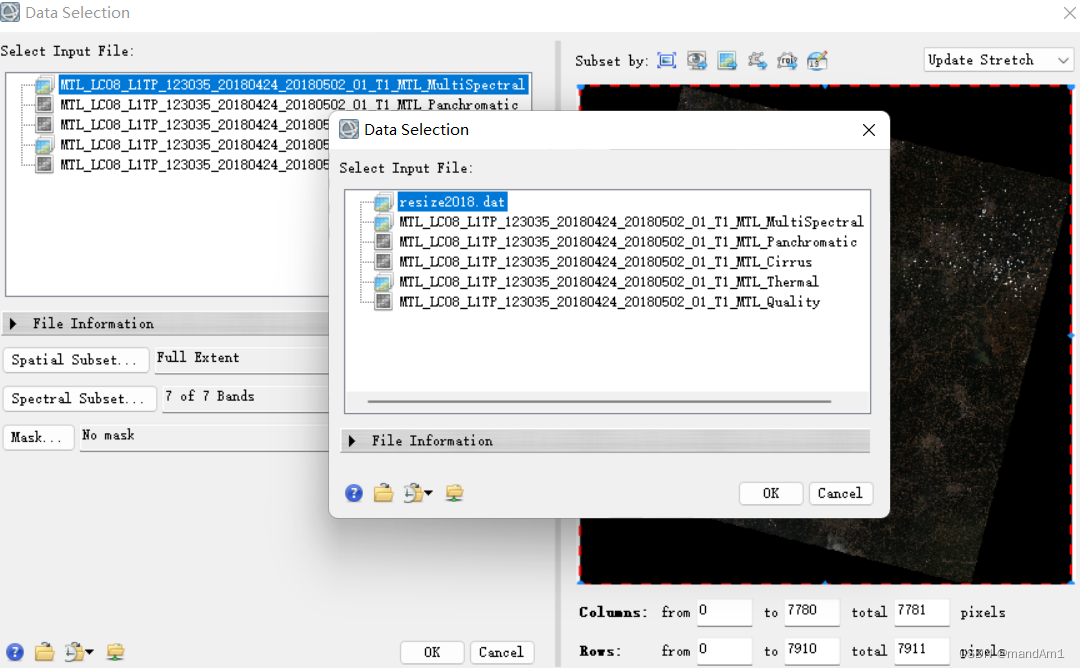Open help in front dialog
This screenshot has height=668, width=1080.
(354, 493)
